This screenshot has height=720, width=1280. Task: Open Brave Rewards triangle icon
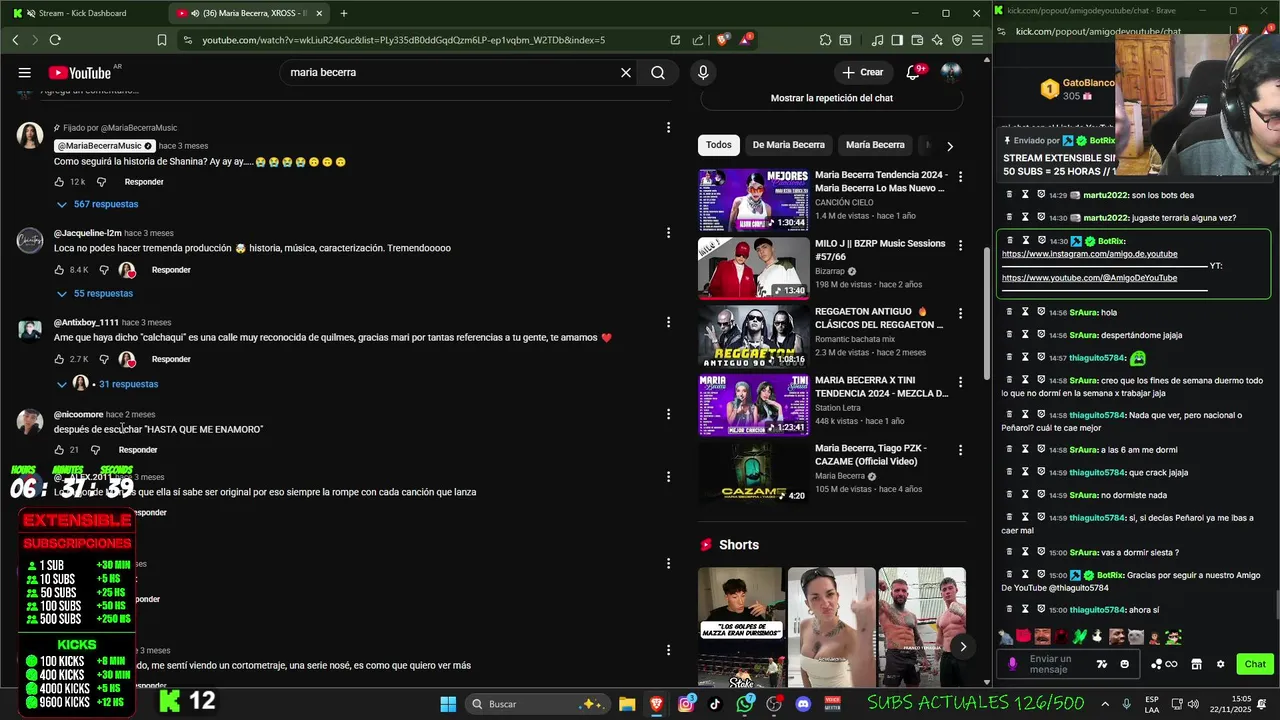pos(746,40)
